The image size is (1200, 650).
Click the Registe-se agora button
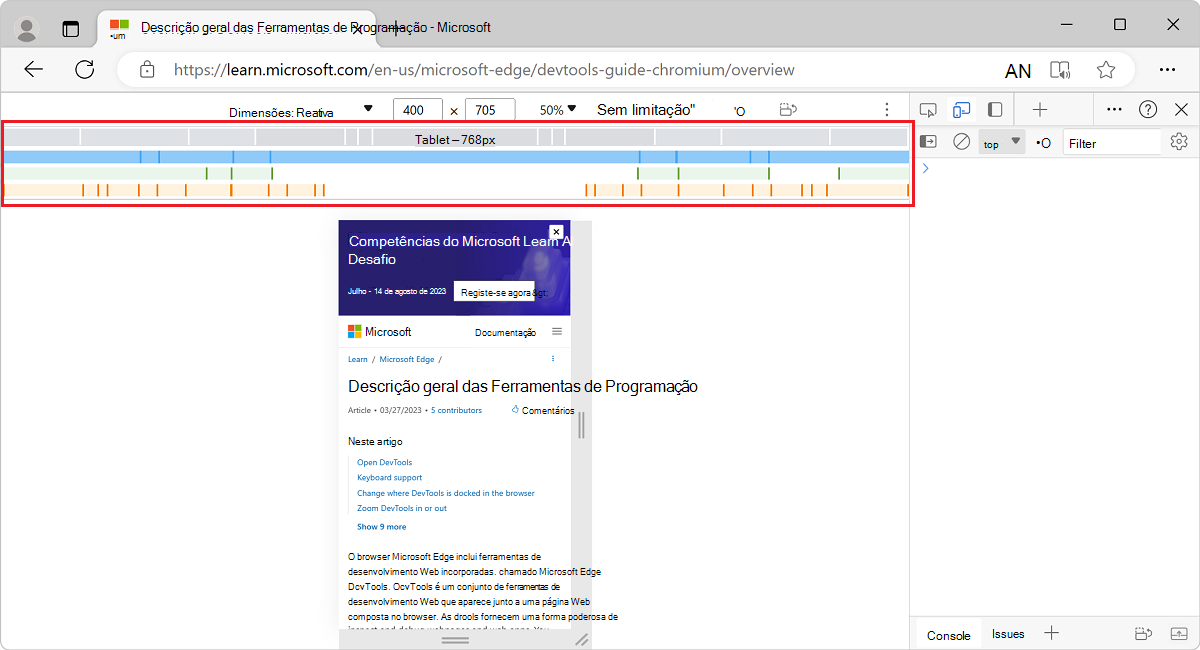[x=496, y=291]
